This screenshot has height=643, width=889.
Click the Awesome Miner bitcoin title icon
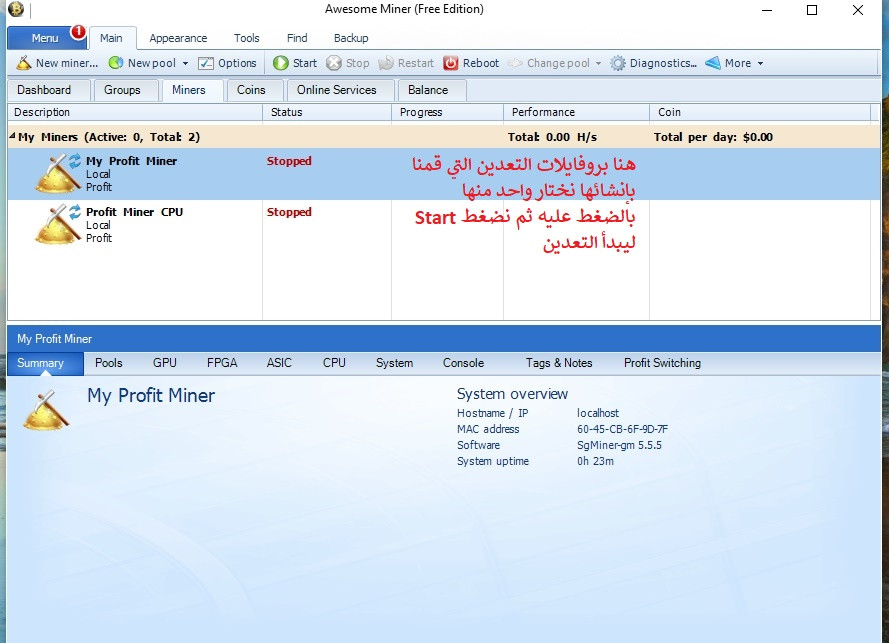pyautogui.click(x=16, y=9)
